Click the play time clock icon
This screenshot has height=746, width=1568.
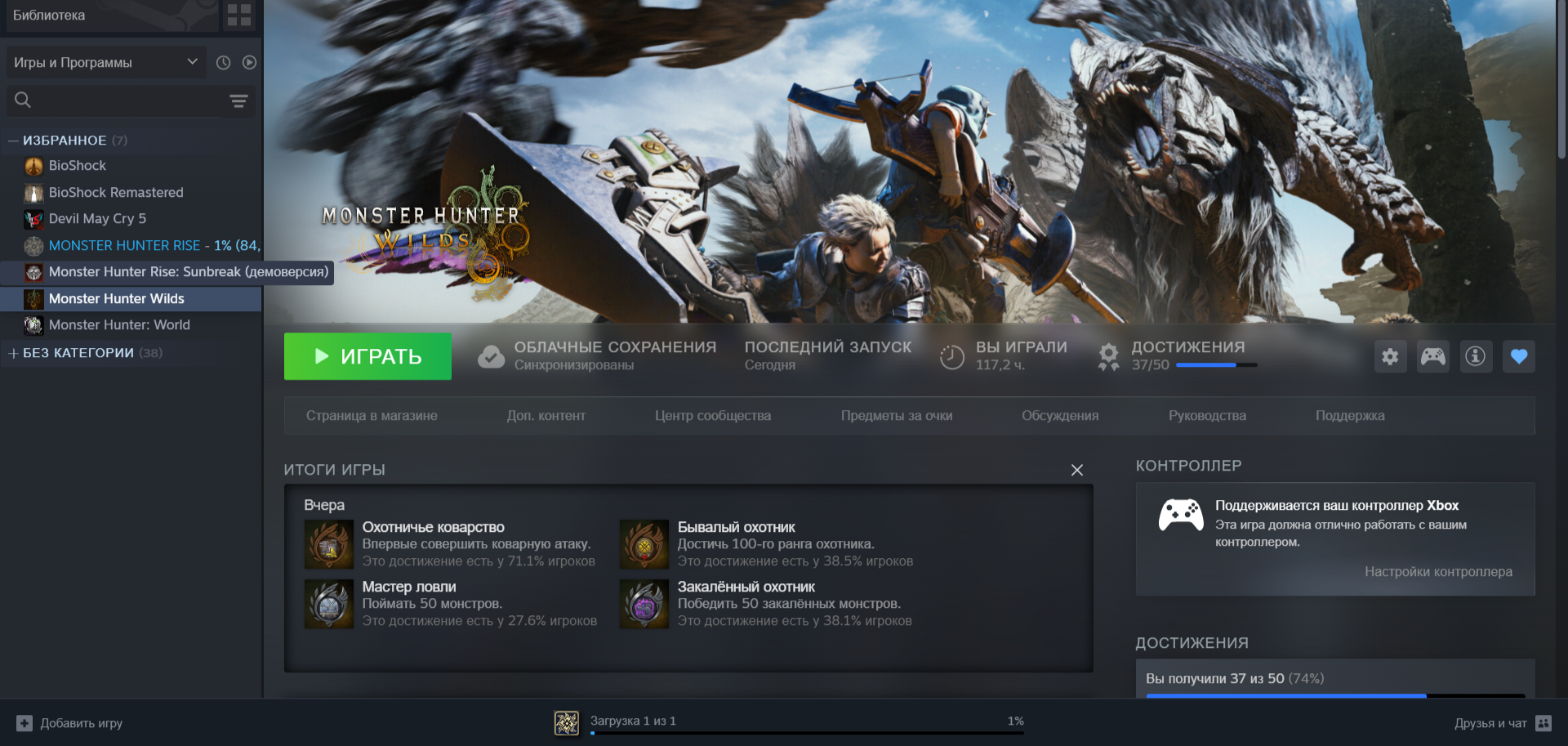pos(951,357)
